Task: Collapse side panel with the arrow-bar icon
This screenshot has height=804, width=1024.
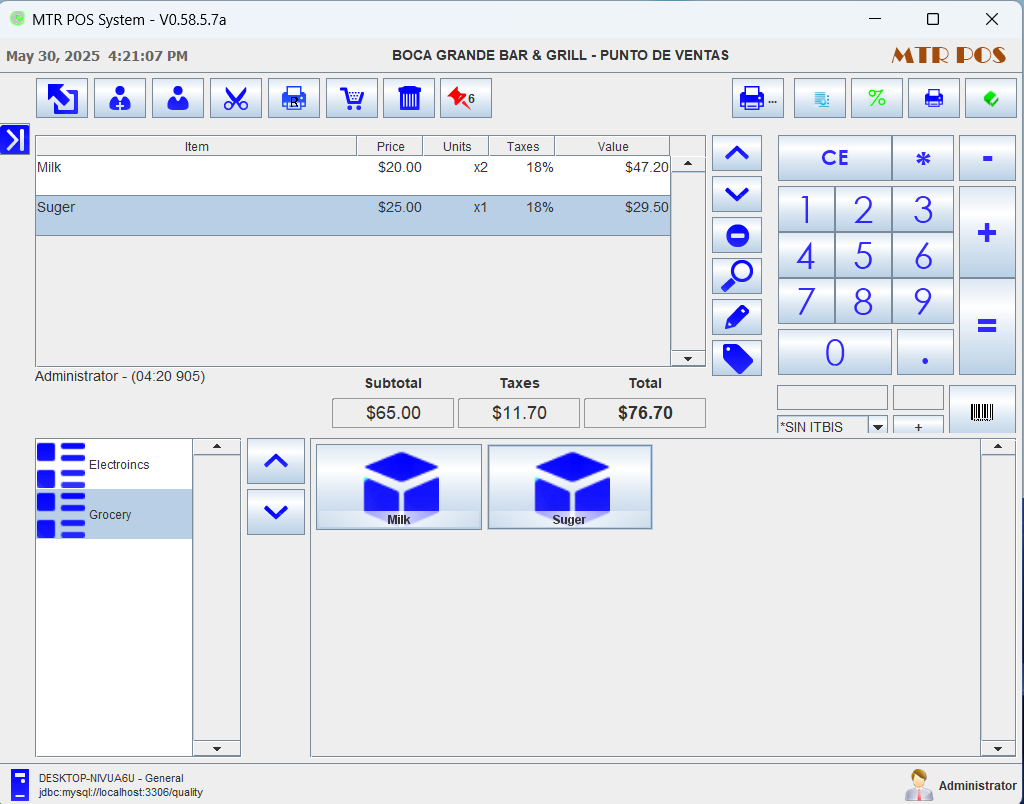Action: tap(14, 139)
